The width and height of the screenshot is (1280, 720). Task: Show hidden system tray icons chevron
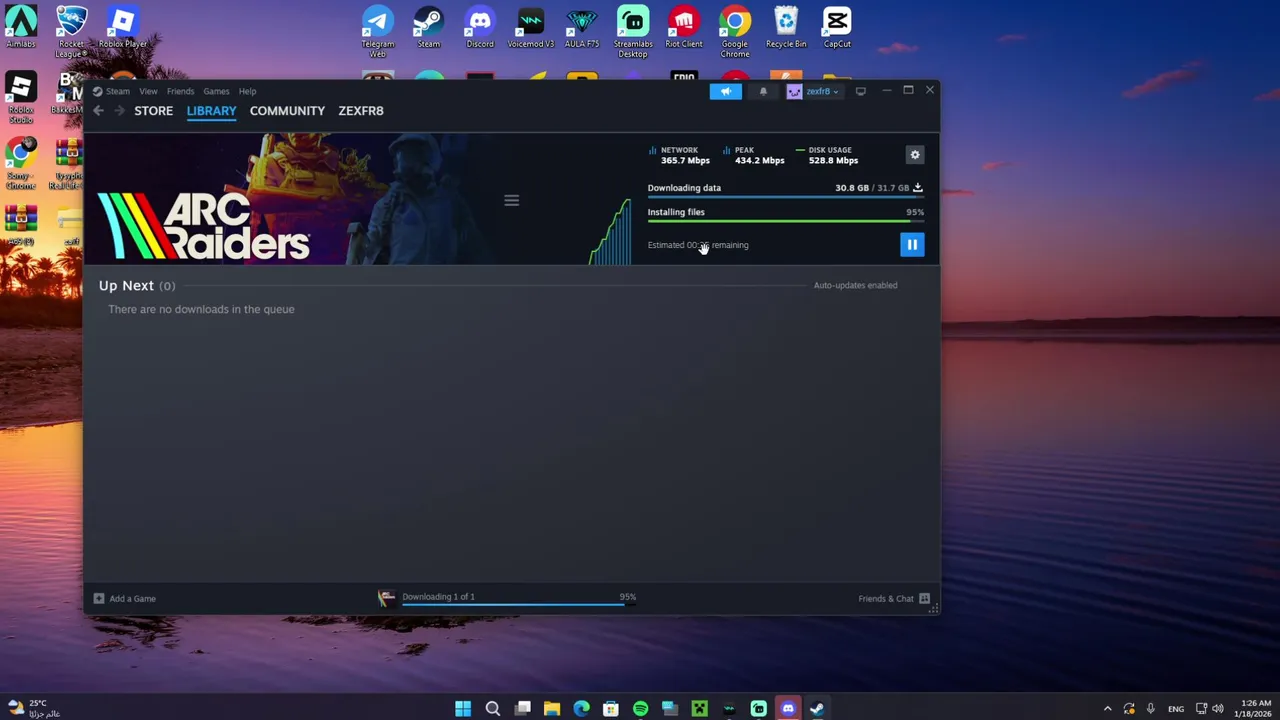(1107, 709)
